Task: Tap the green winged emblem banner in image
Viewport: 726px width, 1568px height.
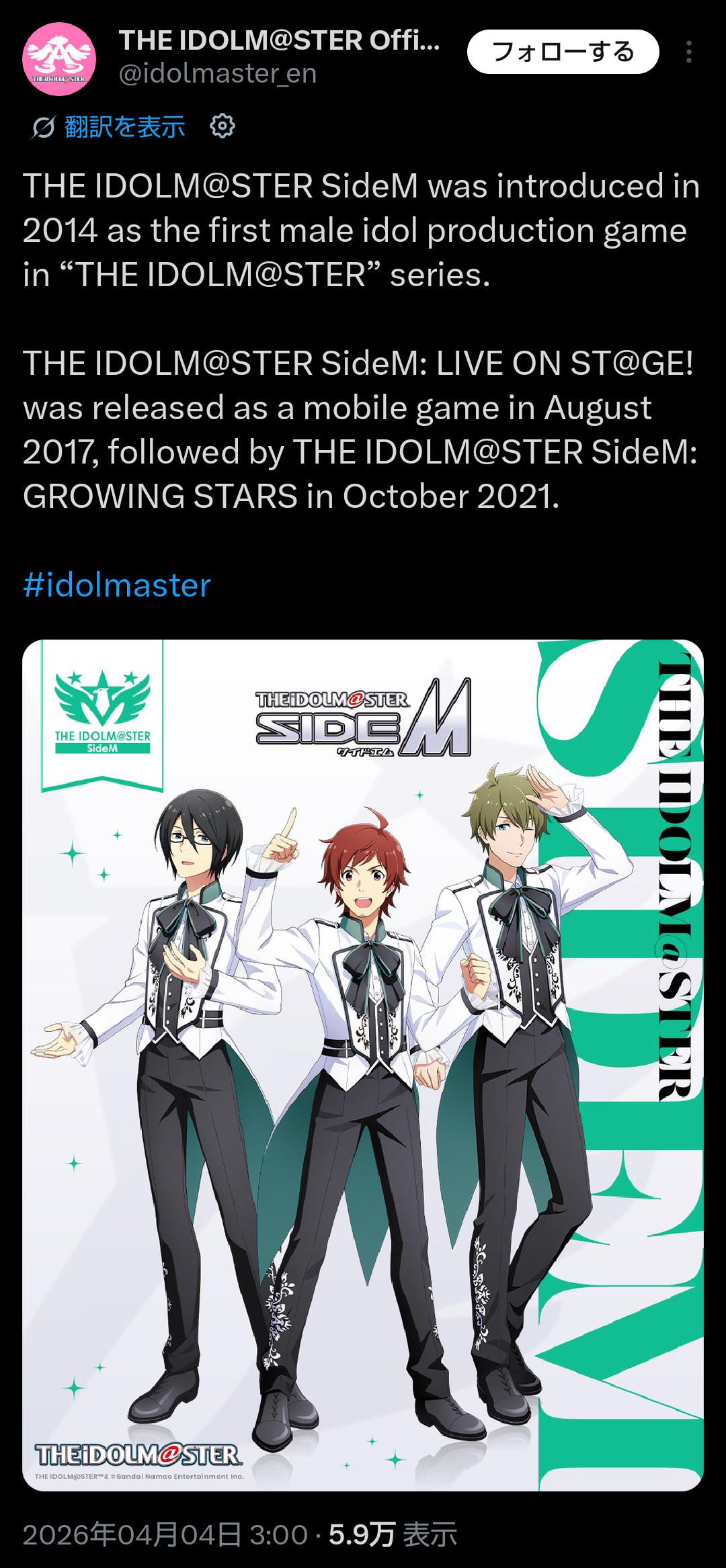Action: click(x=102, y=714)
